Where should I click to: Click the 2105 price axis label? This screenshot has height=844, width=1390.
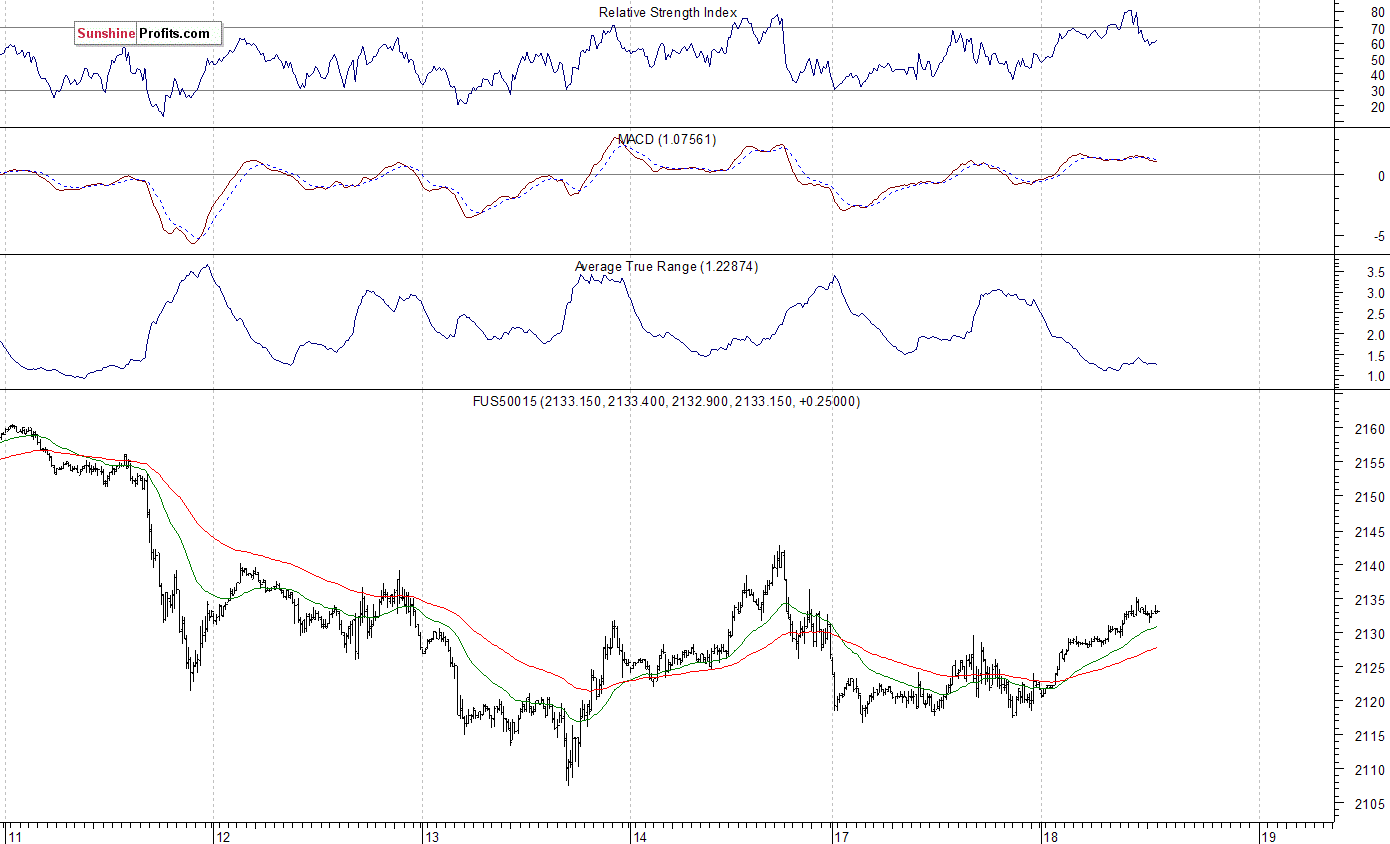point(1370,804)
